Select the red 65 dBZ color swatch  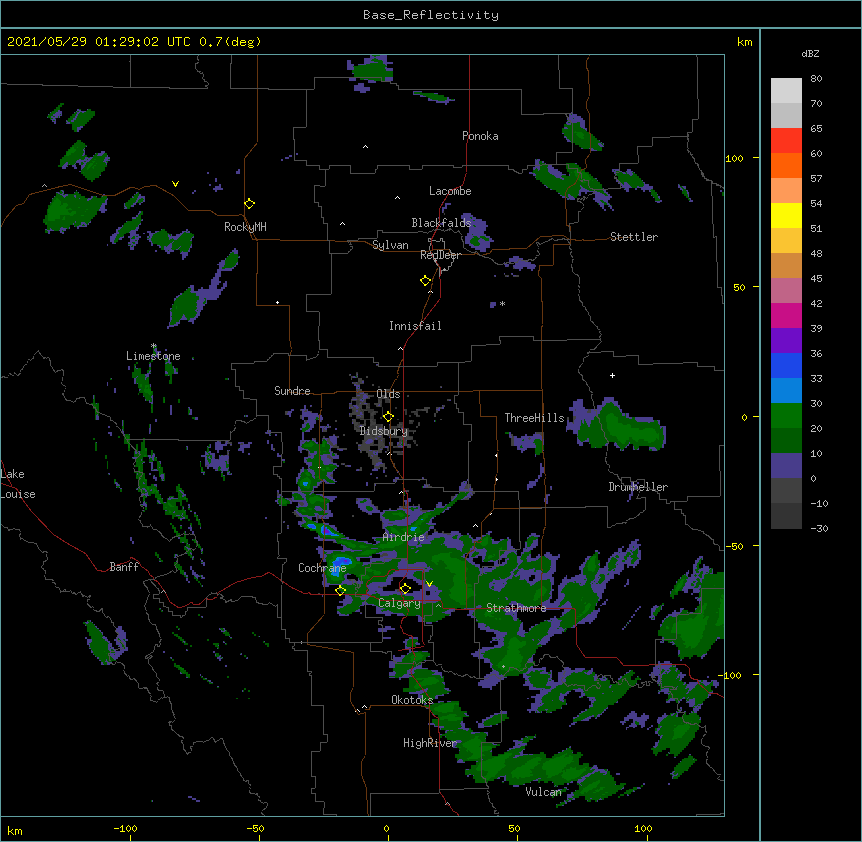786,141
